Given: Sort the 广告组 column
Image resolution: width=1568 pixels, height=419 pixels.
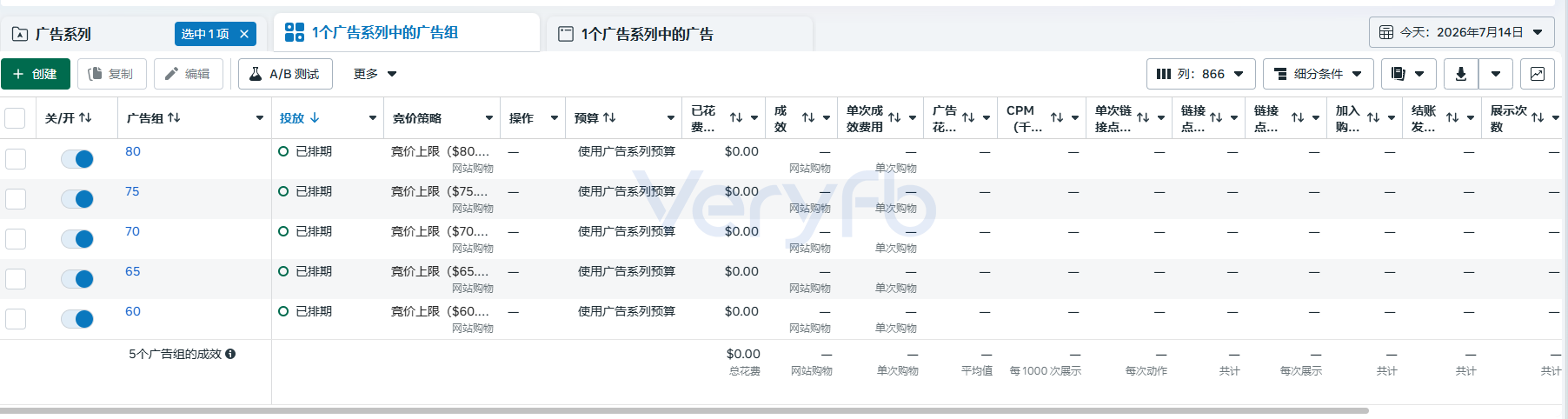Looking at the screenshot, I should click(x=174, y=117).
